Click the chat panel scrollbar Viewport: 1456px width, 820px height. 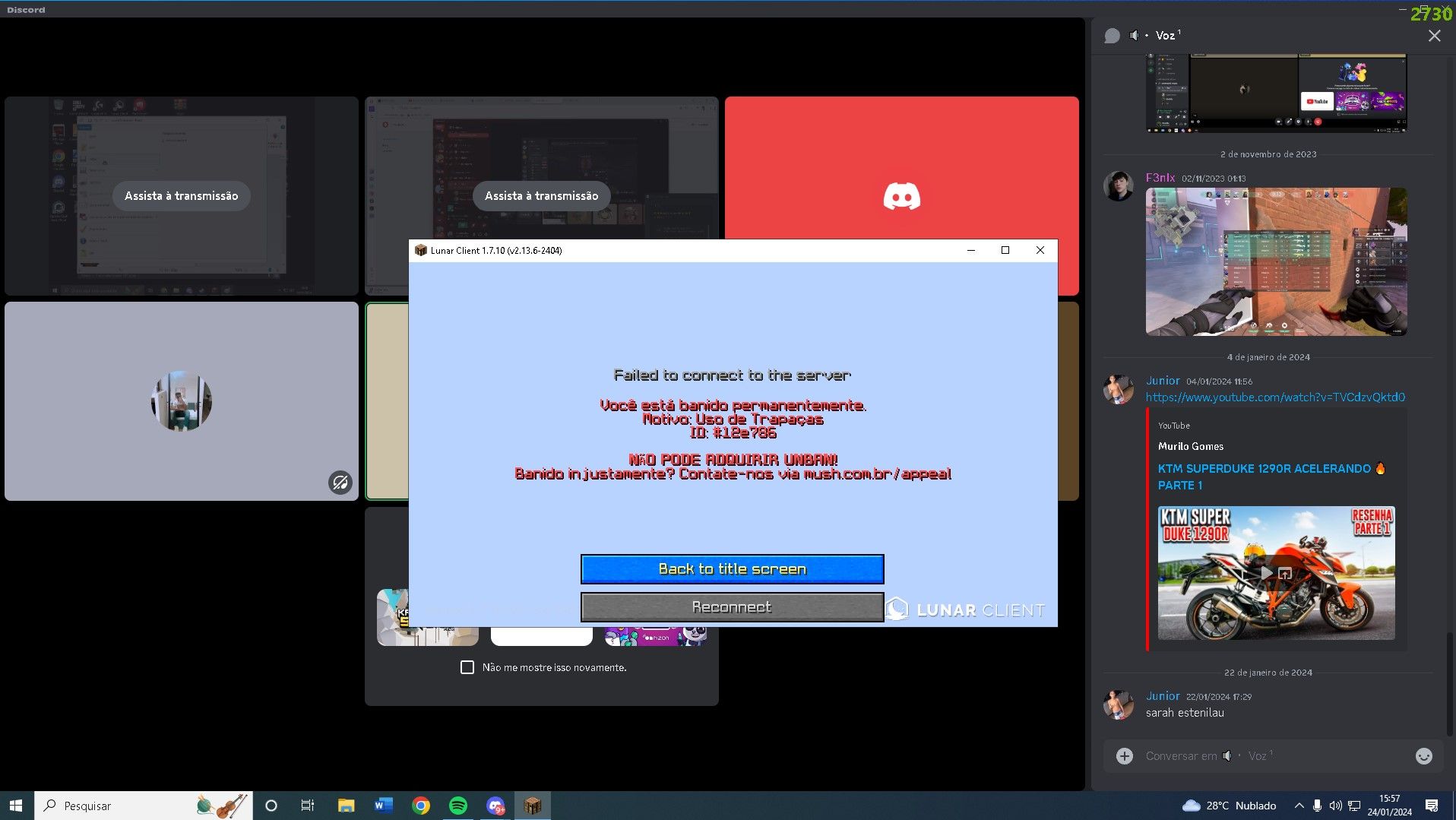pos(1450,684)
